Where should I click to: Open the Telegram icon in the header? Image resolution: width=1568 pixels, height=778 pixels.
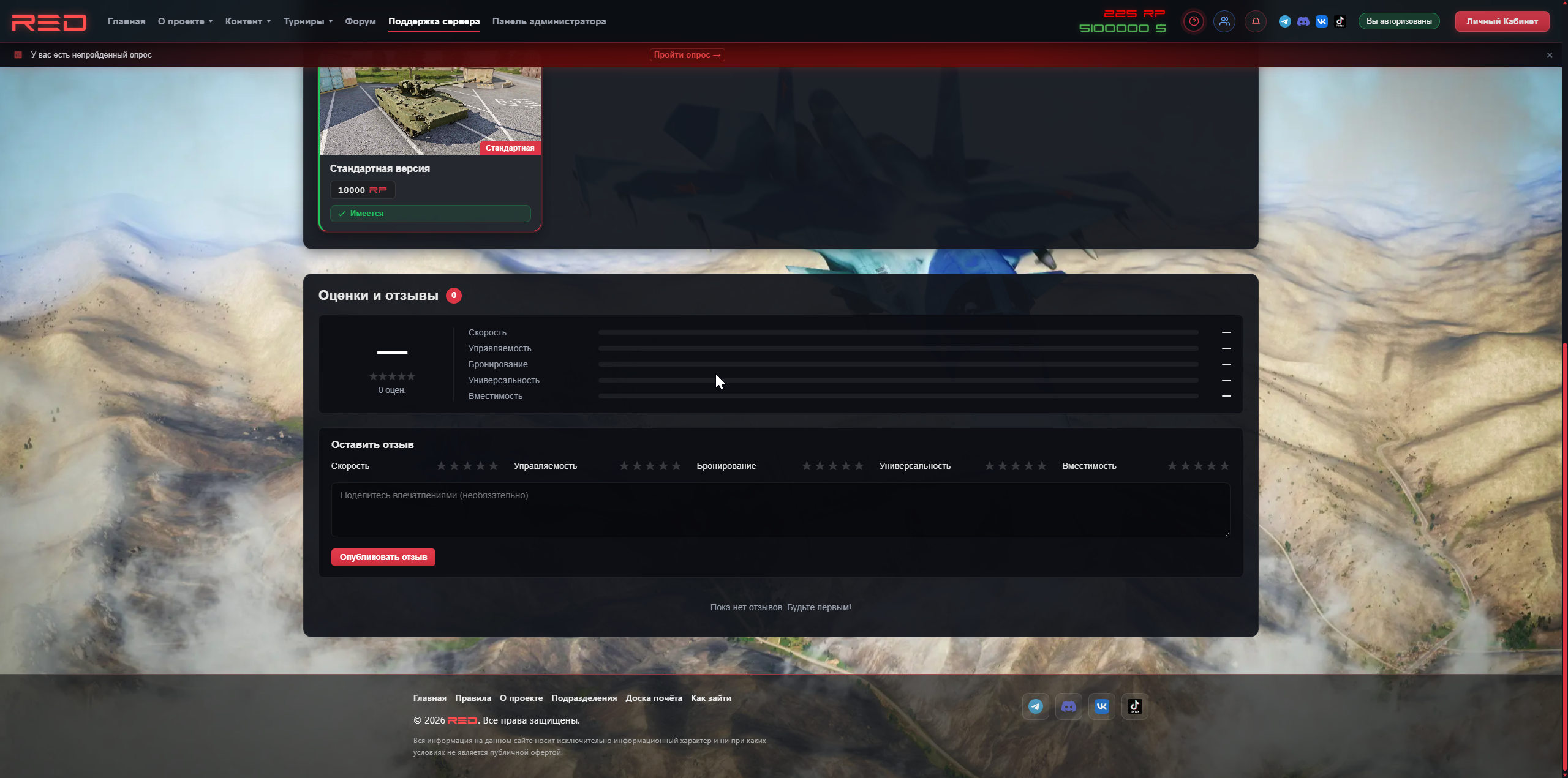point(1285,21)
